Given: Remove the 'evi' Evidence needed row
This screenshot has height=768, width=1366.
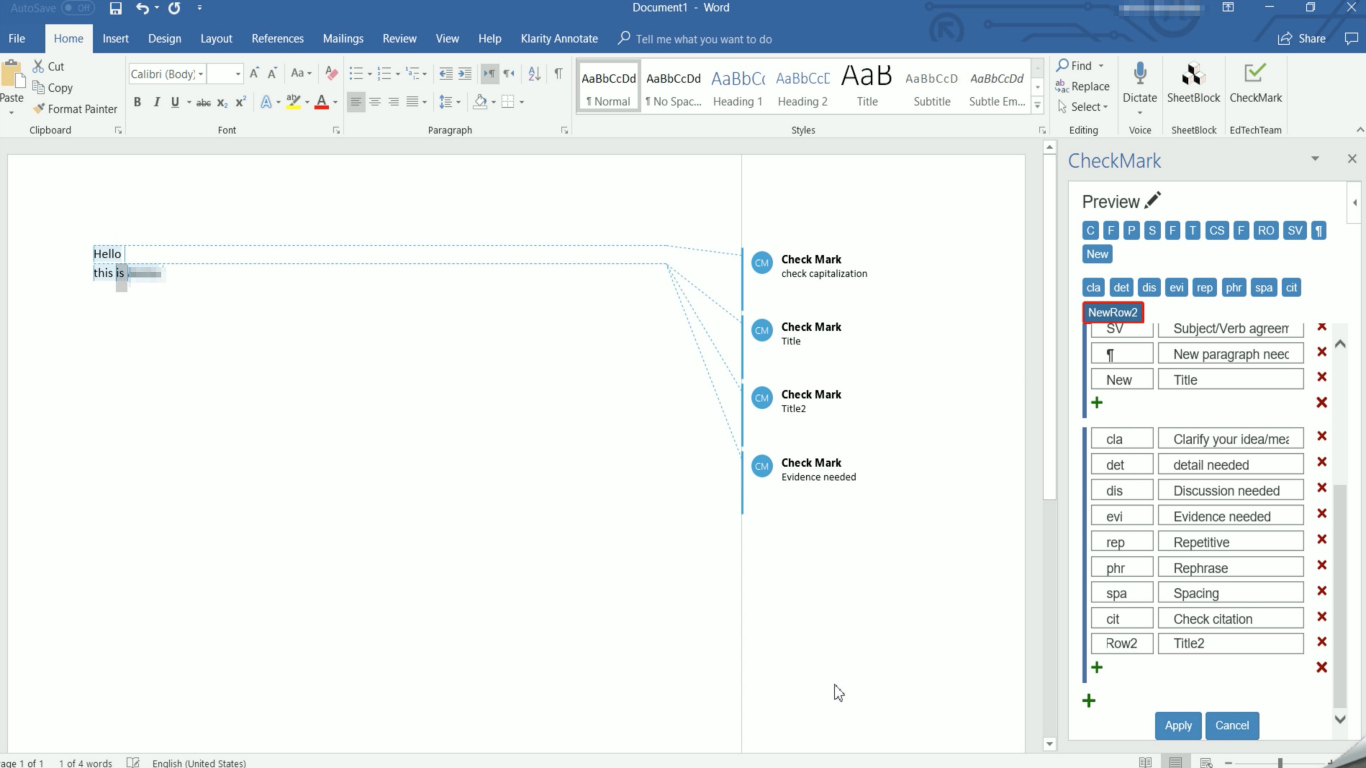Looking at the screenshot, I should click(1322, 514).
